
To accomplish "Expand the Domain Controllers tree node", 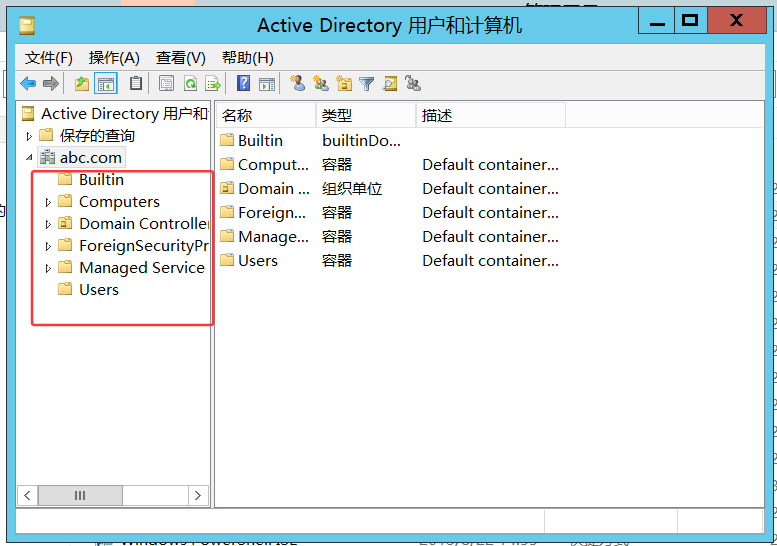I will pos(48,224).
